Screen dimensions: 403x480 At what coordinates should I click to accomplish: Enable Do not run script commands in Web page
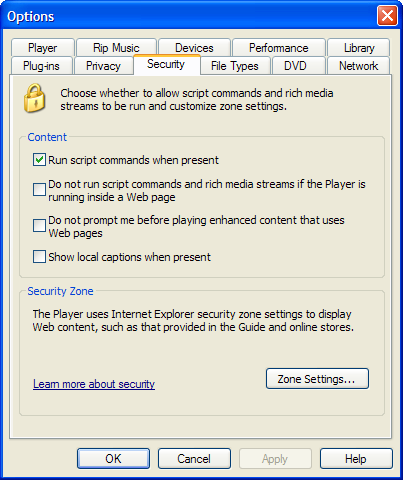point(39,190)
